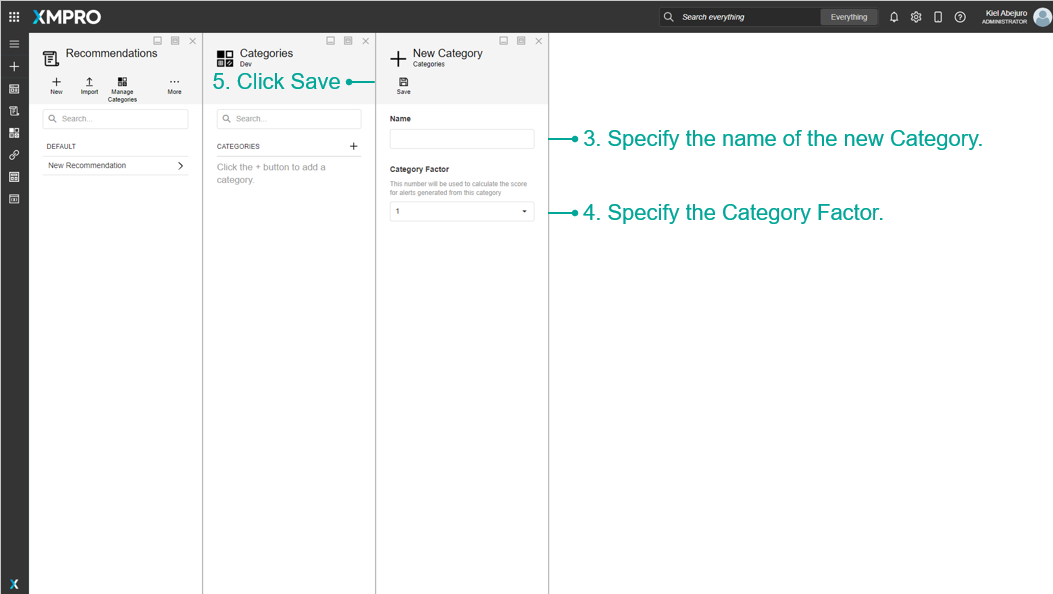
Task: Open the app launcher grid icon
Action: coord(14,17)
